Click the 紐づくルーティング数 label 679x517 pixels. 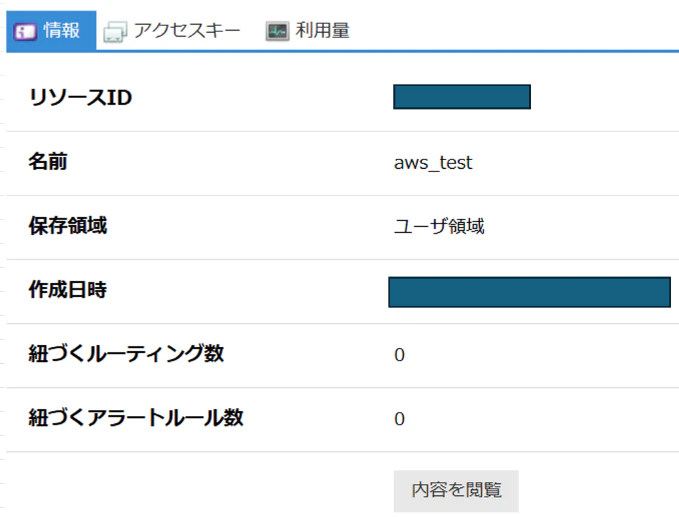126,353
